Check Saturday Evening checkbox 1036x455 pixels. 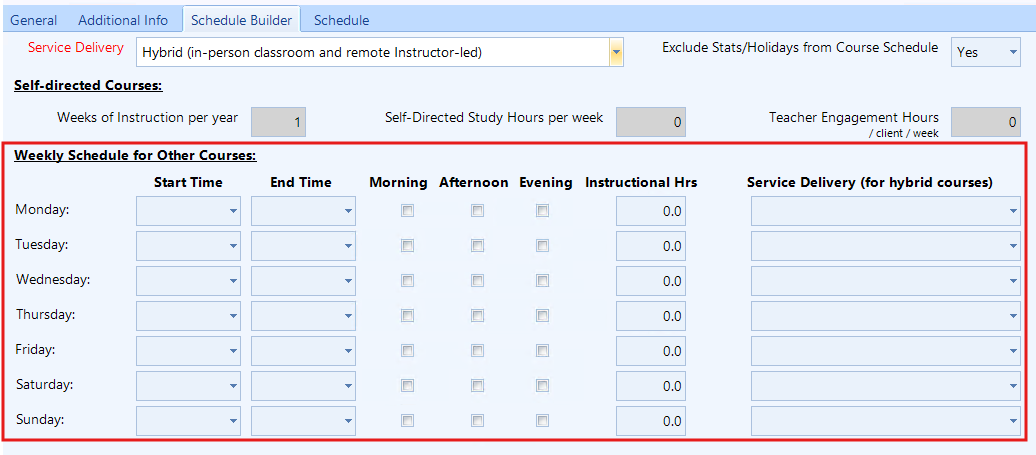542,386
